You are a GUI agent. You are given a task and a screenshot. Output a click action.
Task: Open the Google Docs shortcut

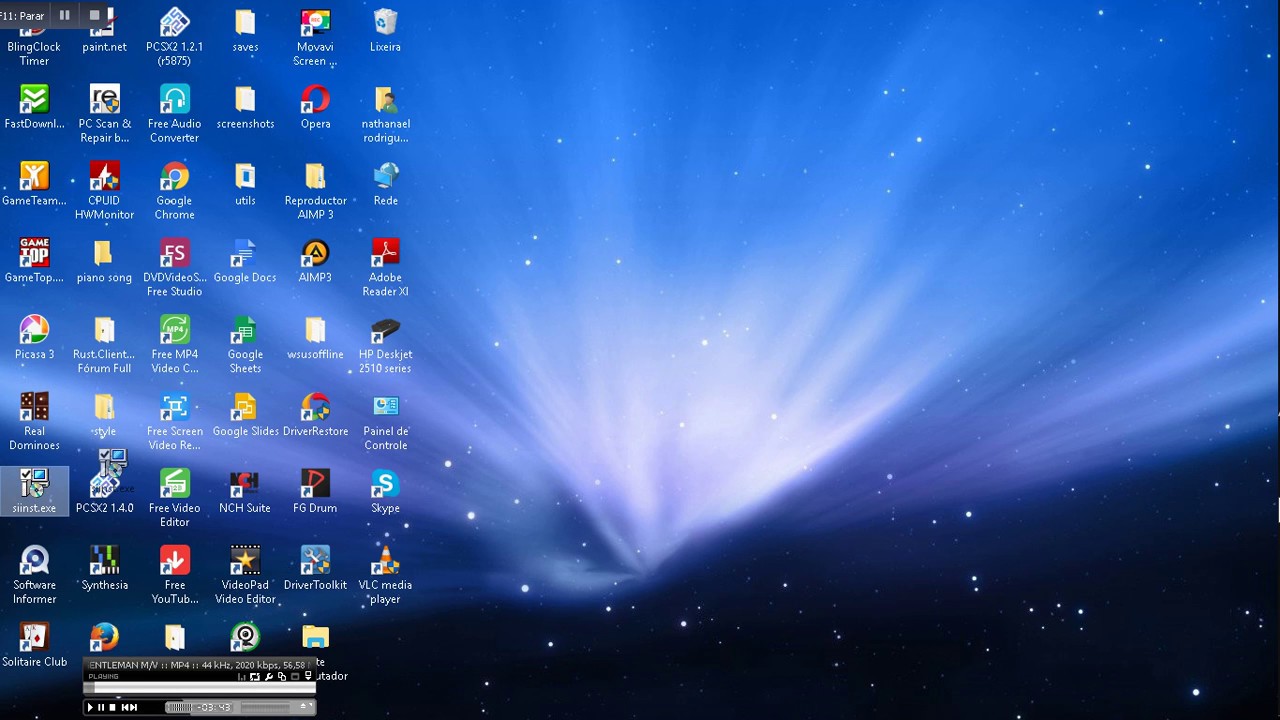[245, 261]
